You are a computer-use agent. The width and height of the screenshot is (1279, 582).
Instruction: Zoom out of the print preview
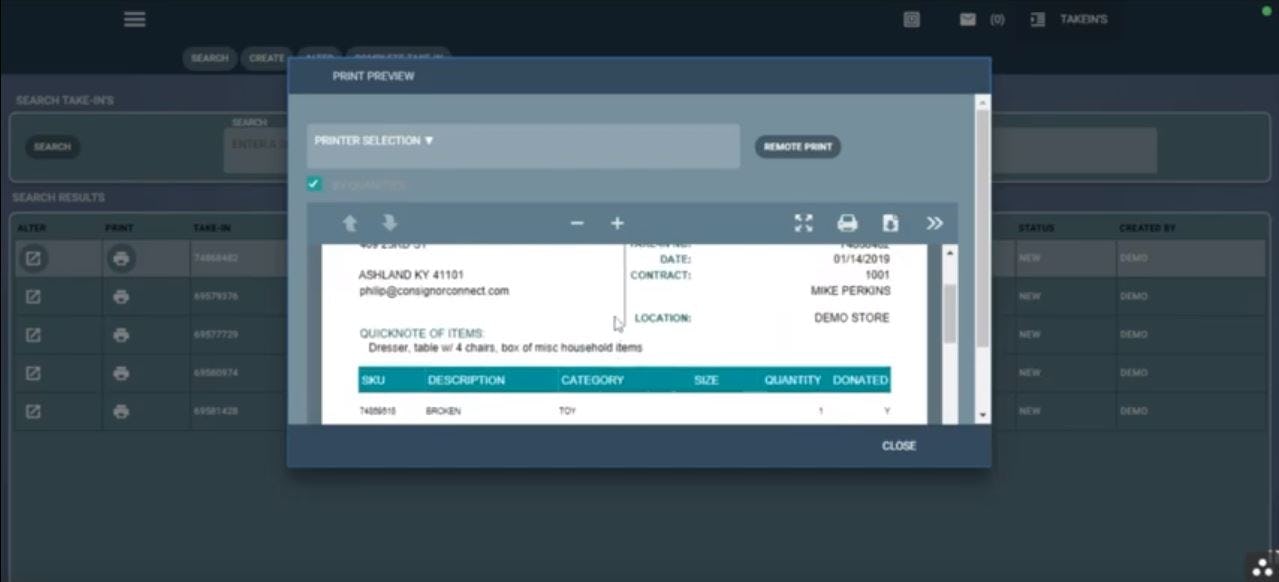coord(576,223)
